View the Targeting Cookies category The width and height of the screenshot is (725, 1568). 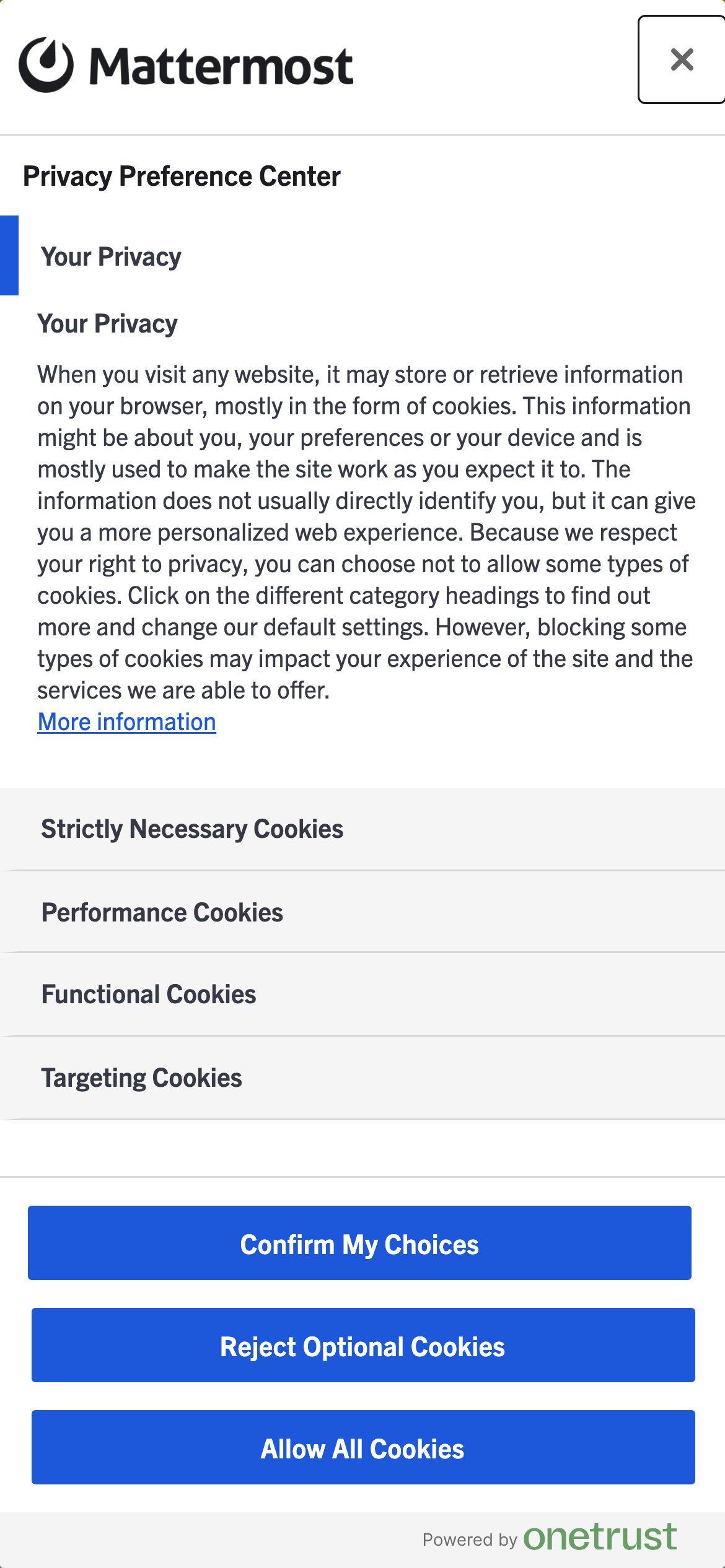coord(142,1078)
